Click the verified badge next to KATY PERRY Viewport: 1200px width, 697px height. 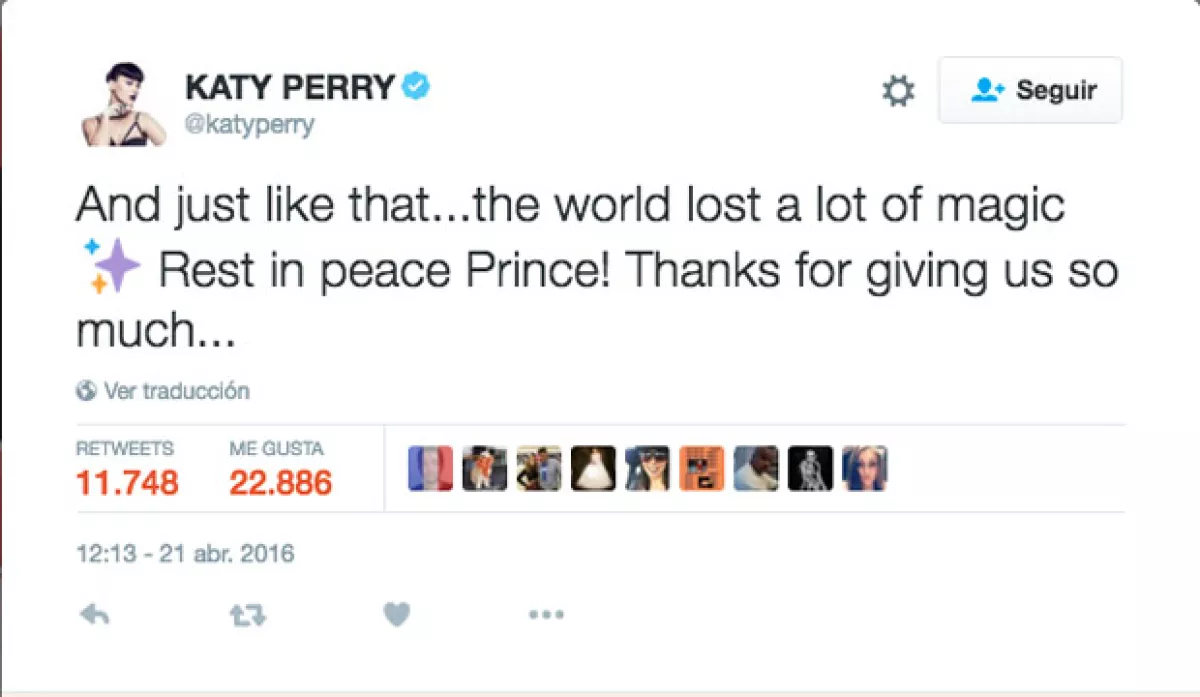416,87
